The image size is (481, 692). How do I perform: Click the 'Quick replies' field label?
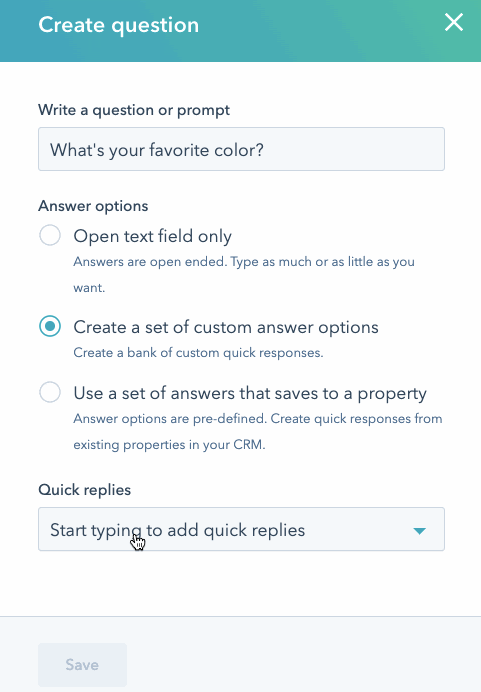click(84, 490)
